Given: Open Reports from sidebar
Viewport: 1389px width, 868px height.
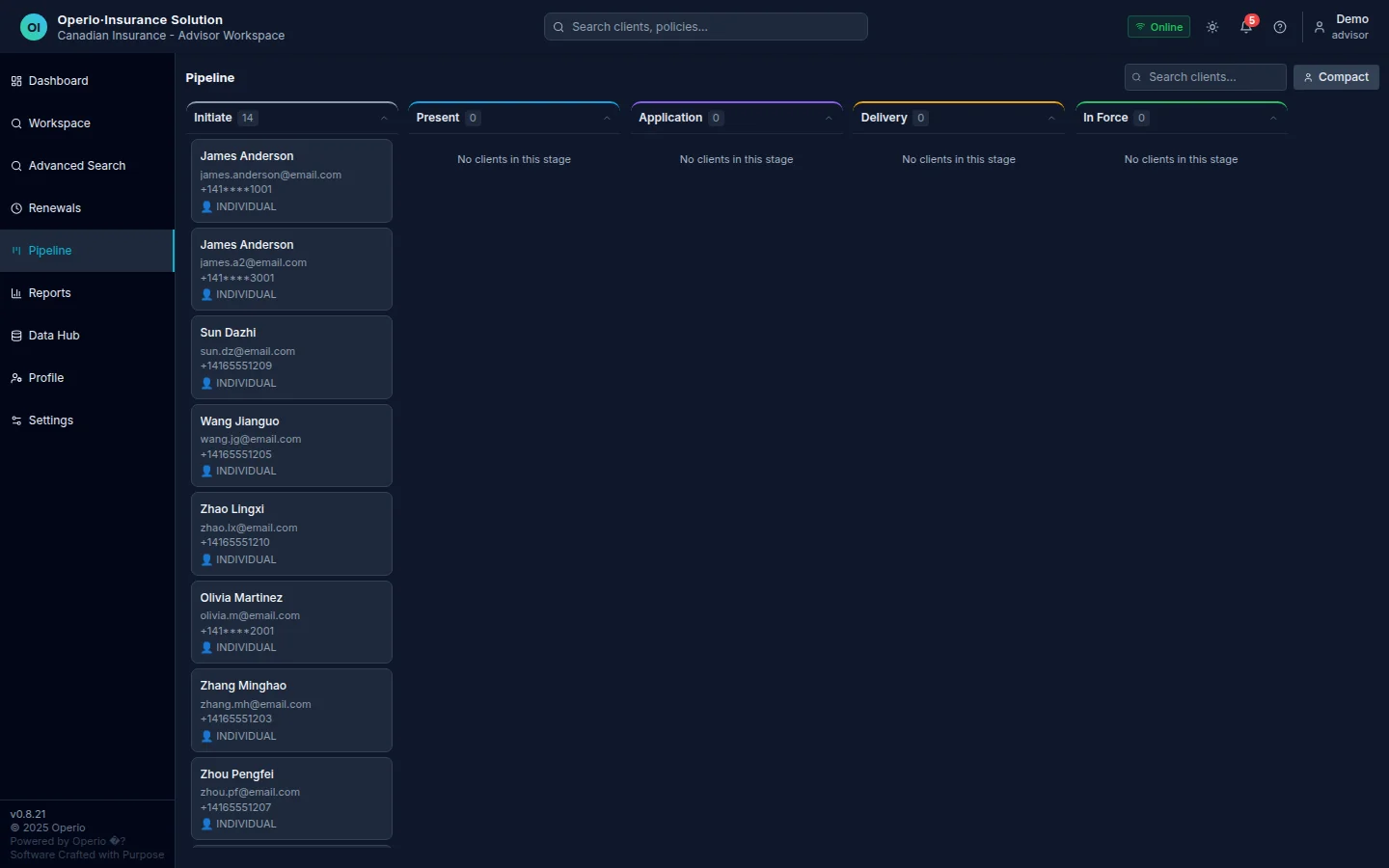Looking at the screenshot, I should [87, 293].
